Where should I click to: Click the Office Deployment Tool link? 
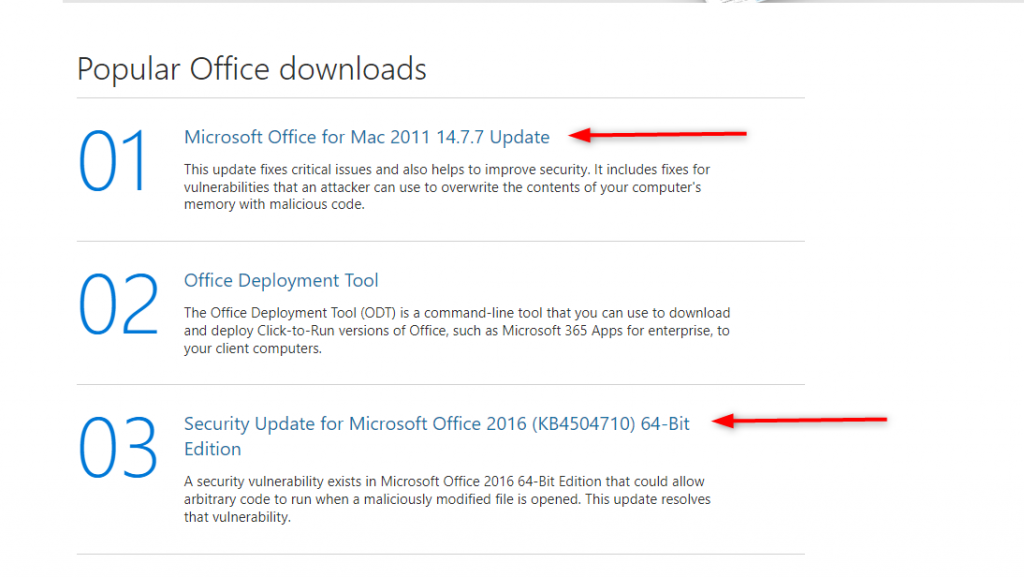[280, 280]
